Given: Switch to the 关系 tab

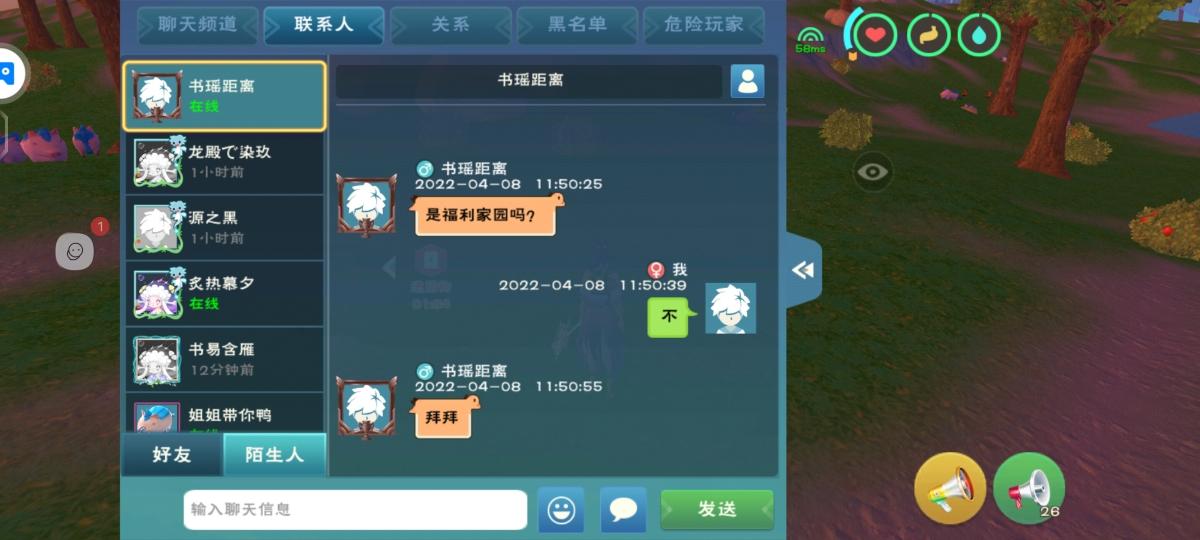Looking at the screenshot, I should tap(450, 25).
